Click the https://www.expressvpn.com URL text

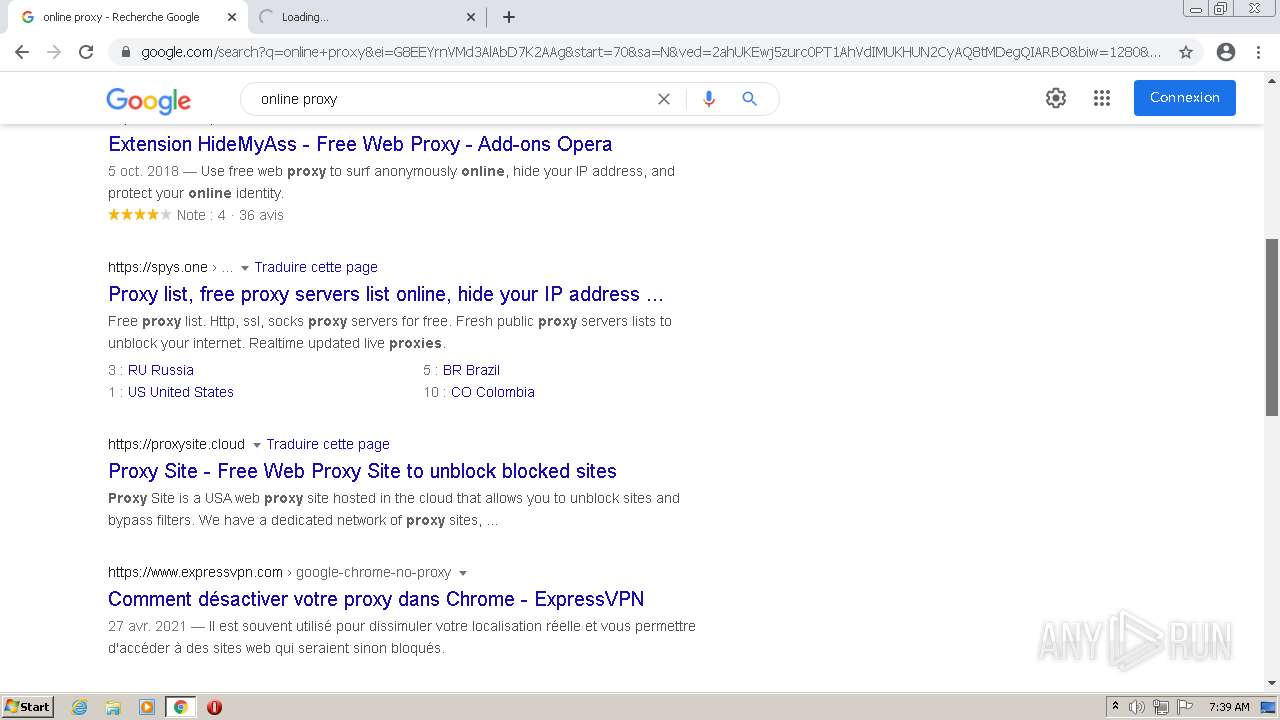(195, 572)
